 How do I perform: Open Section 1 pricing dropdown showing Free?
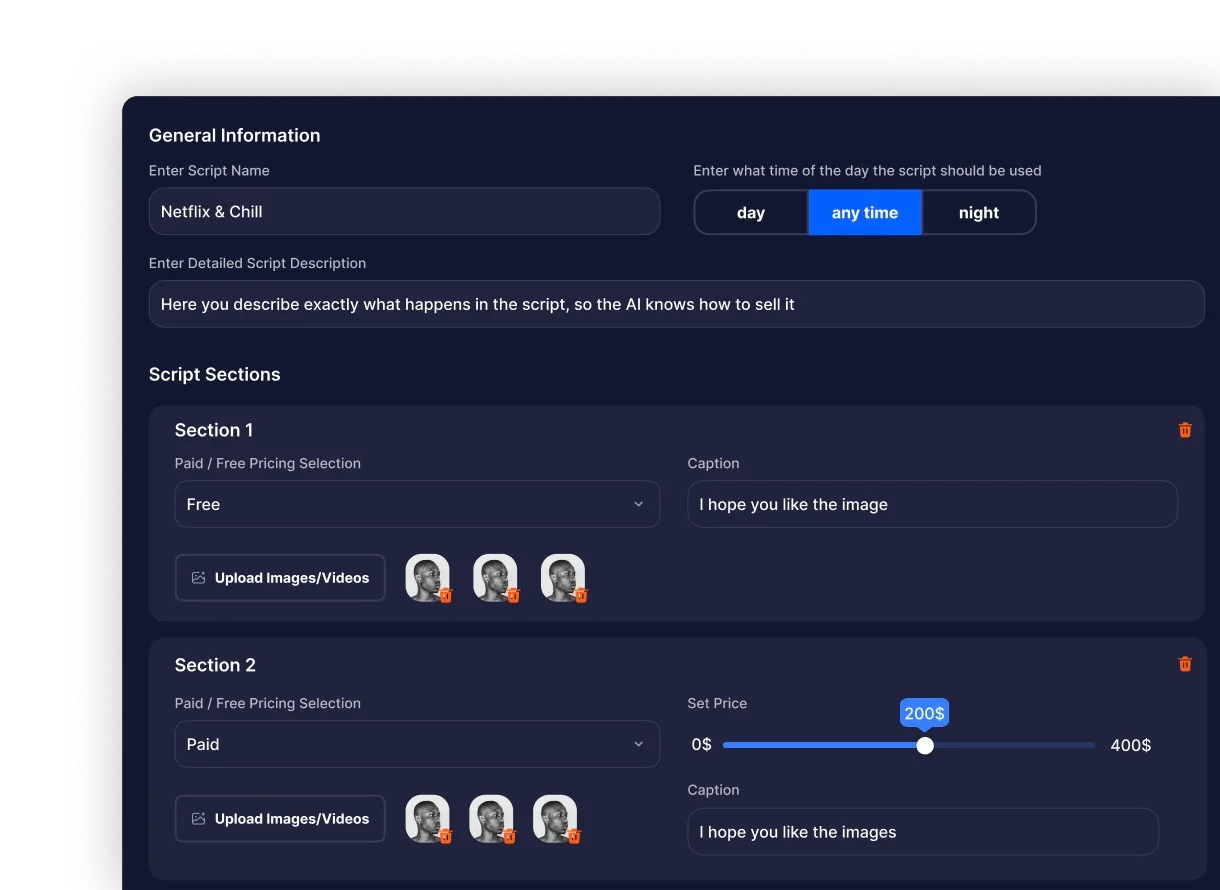(x=417, y=504)
